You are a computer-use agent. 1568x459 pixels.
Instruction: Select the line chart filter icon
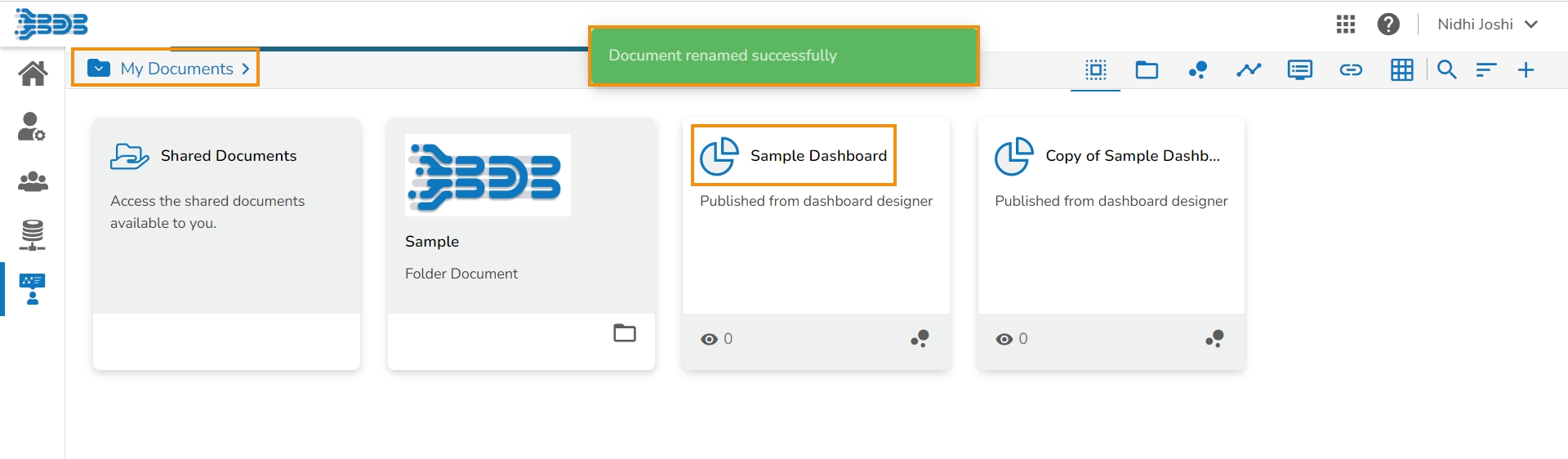[1249, 69]
